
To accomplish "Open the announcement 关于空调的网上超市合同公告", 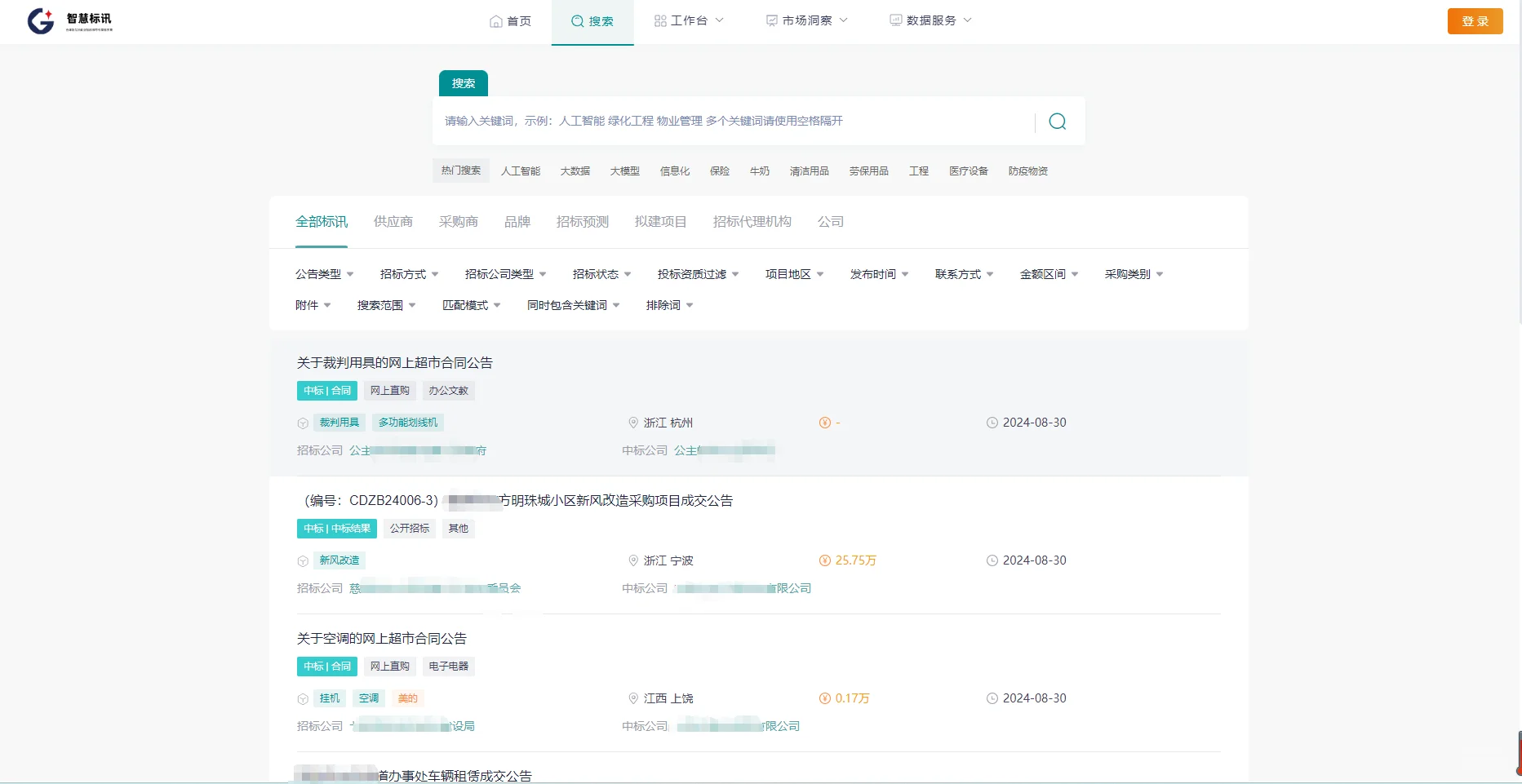I will (381, 638).
